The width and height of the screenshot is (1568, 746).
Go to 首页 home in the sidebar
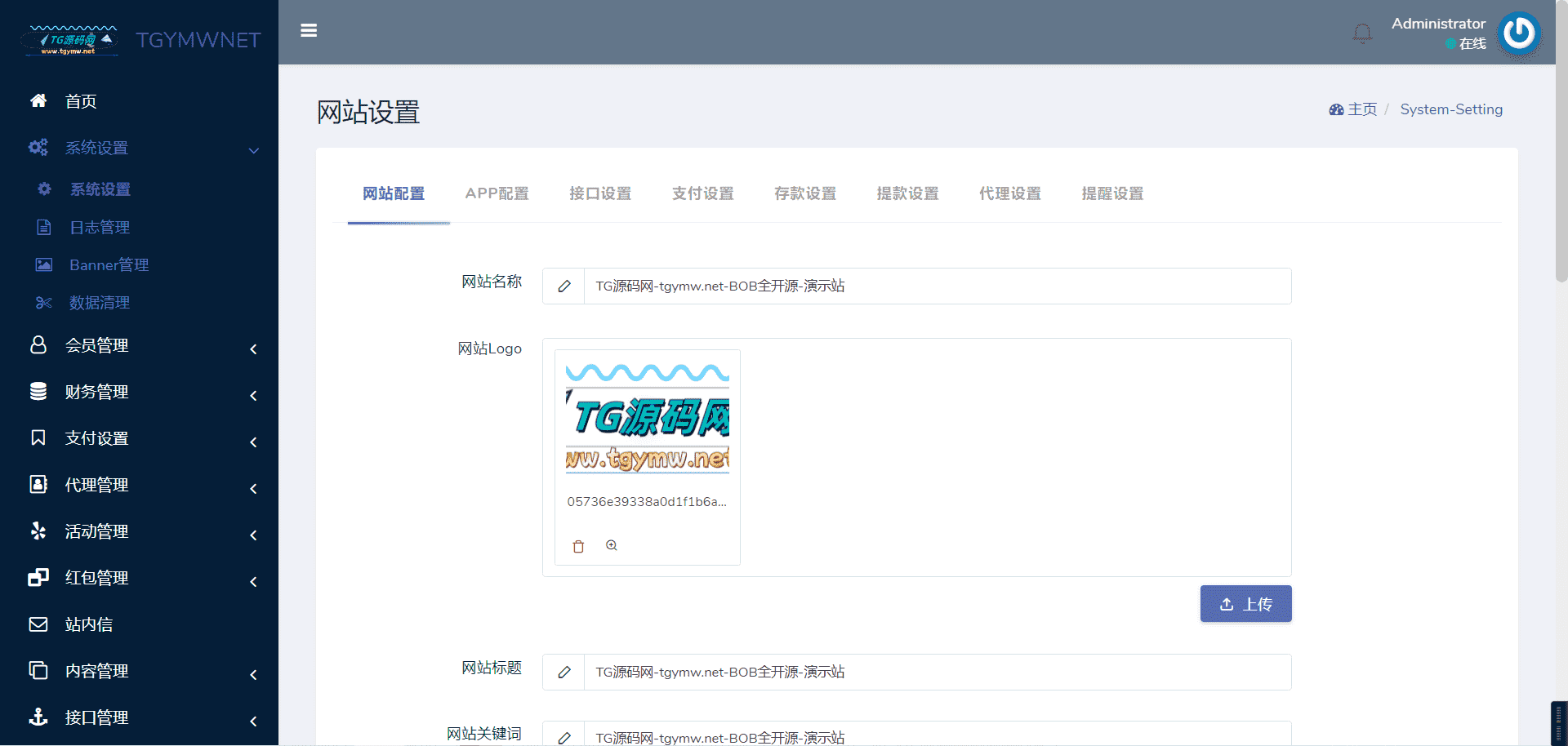80,101
